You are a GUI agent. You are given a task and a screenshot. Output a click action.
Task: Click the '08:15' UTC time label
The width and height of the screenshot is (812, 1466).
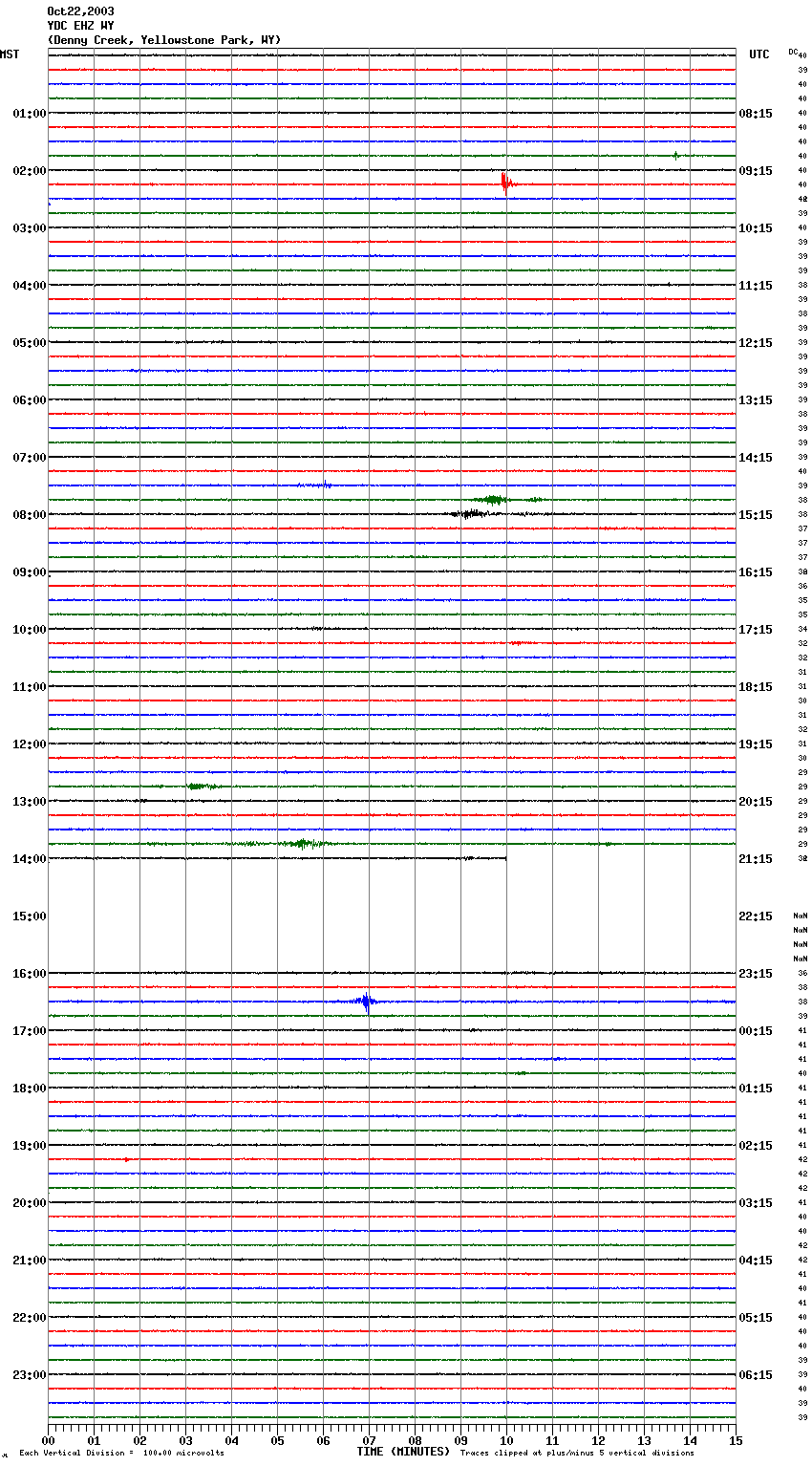[756, 113]
